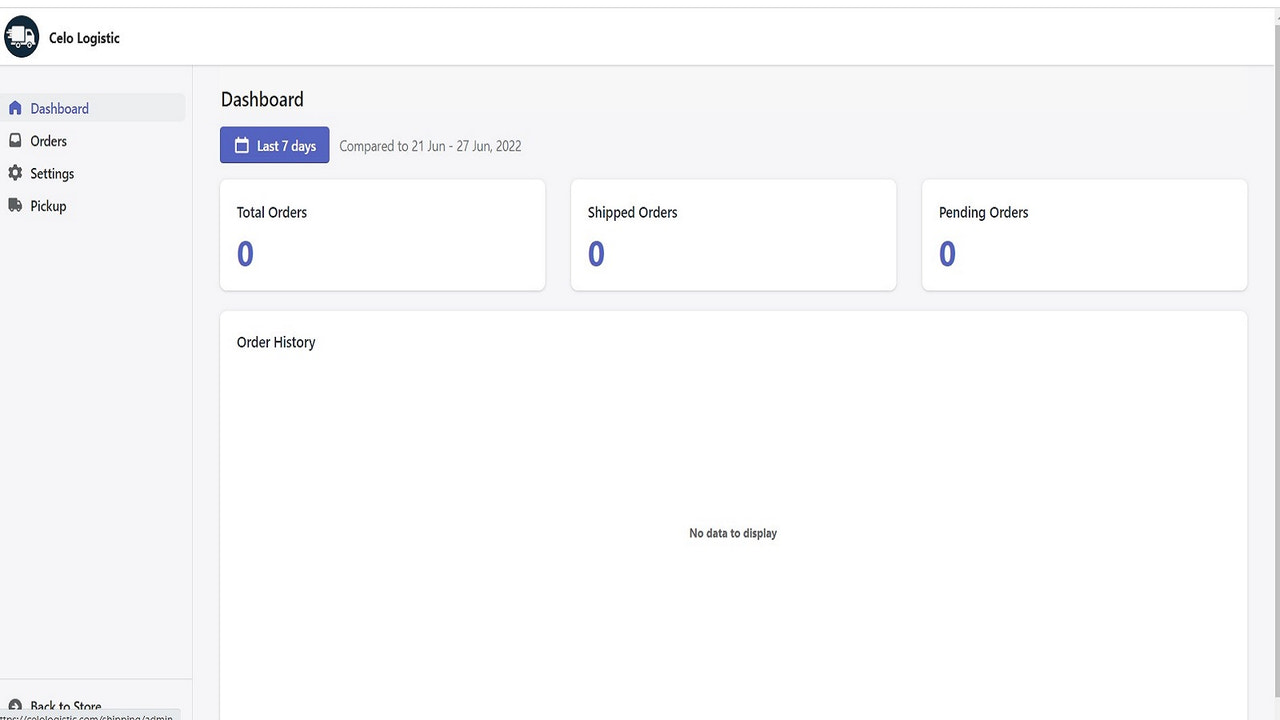Click the Compared to 21 Jun - 27 Jun text
Screen dimensions: 1280x720
click(x=430, y=146)
